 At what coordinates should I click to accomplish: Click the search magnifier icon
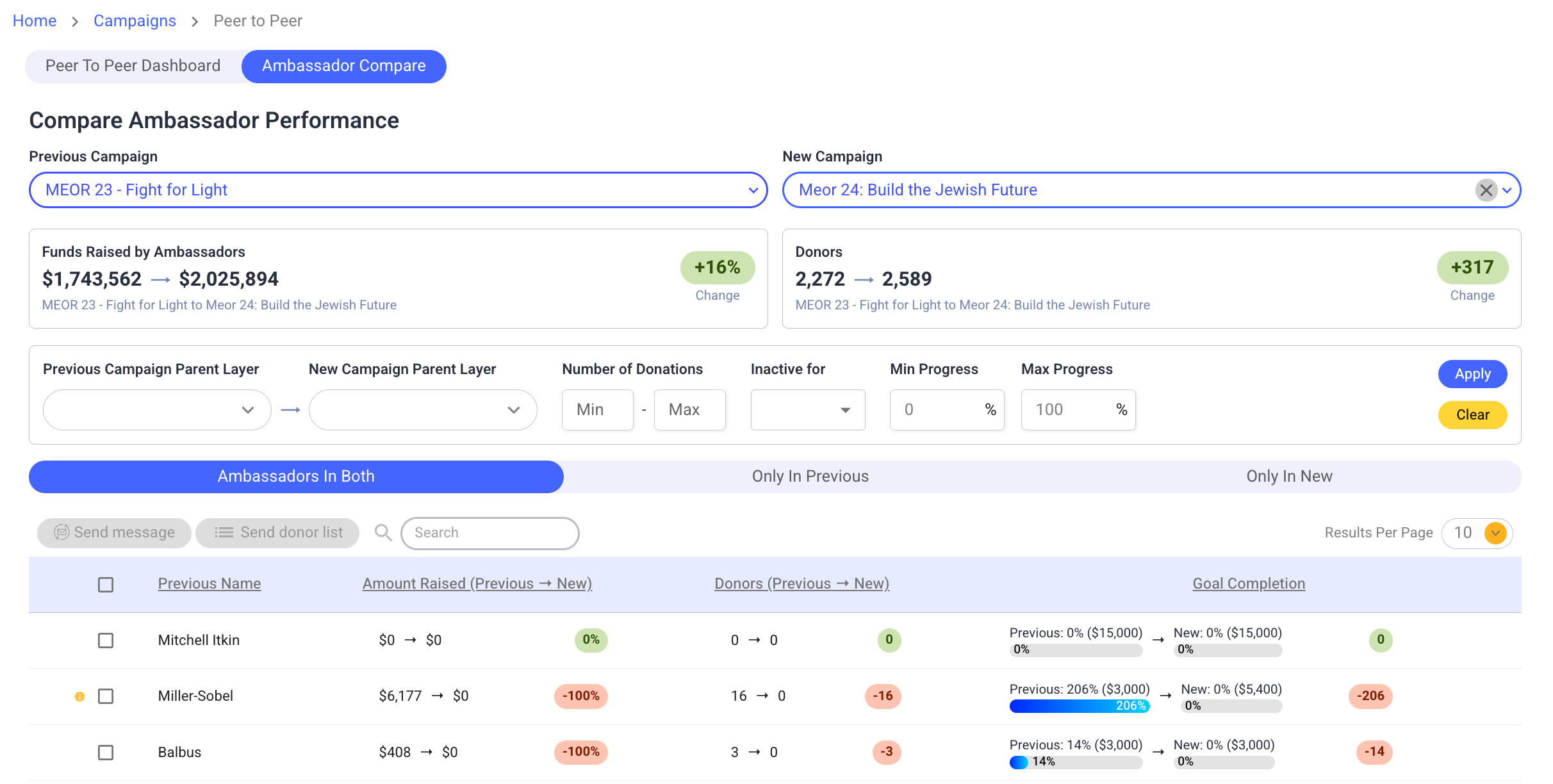pyautogui.click(x=383, y=532)
